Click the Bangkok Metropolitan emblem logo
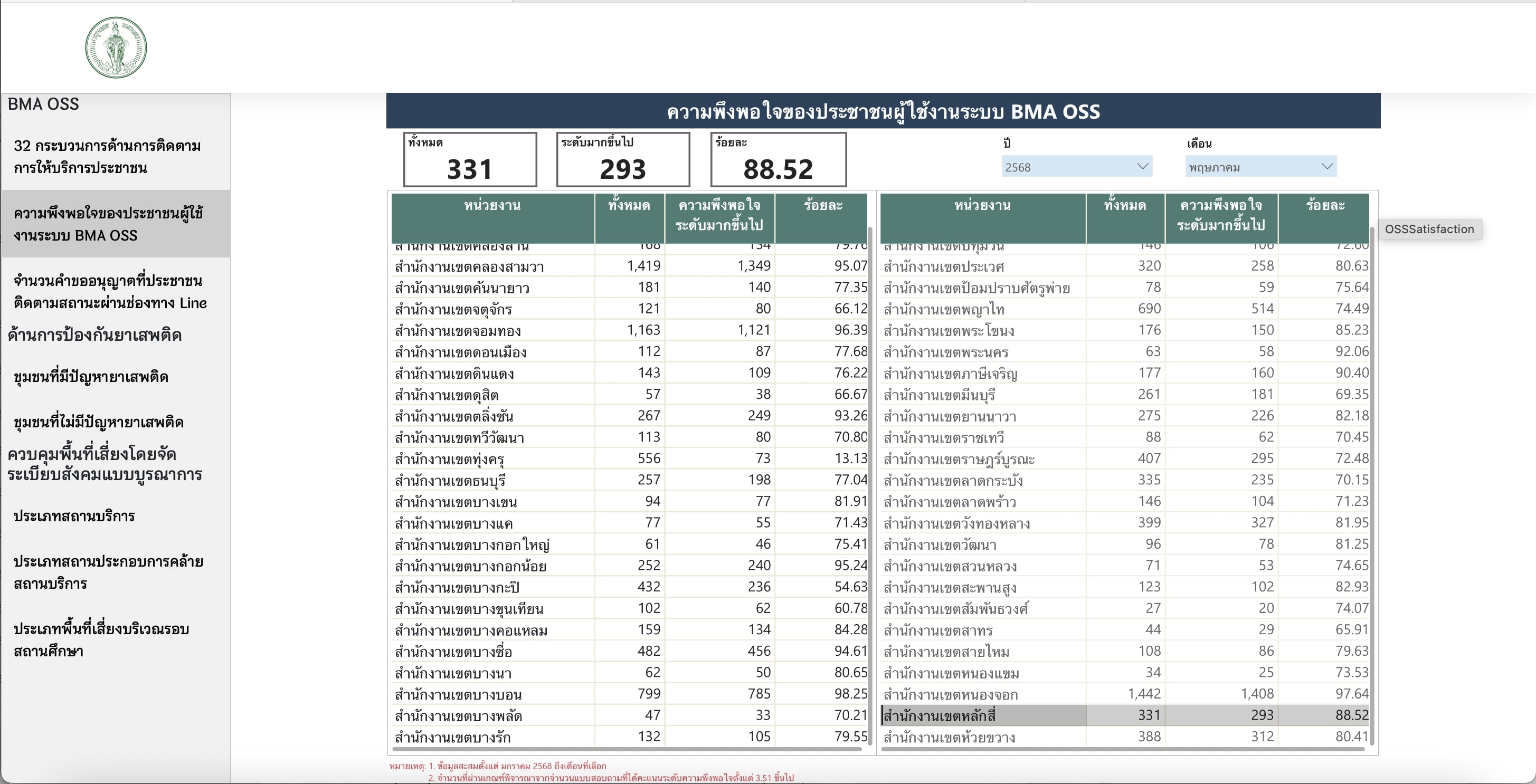Viewport: 1536px width, 784px height. pyautogui.click(x=116, y=47)
